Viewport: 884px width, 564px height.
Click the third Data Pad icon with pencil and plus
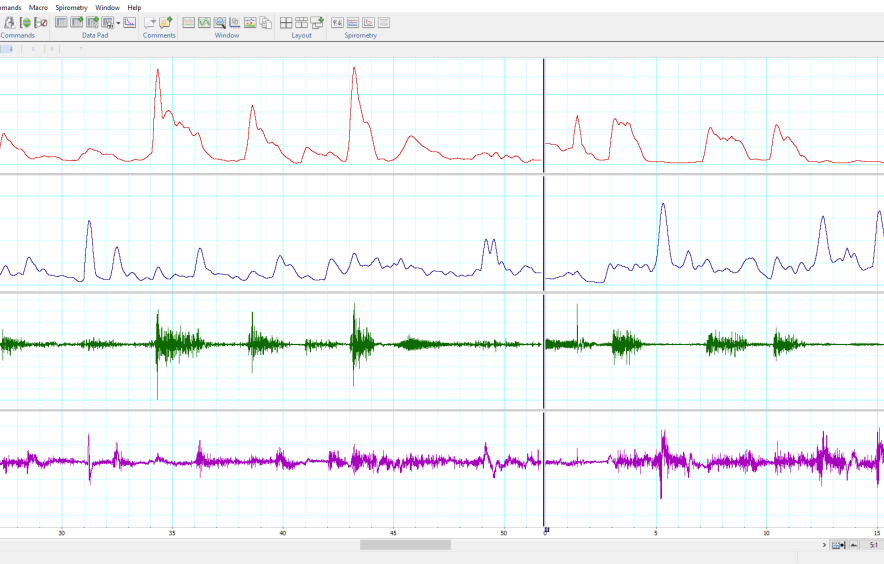coord(92,23)
